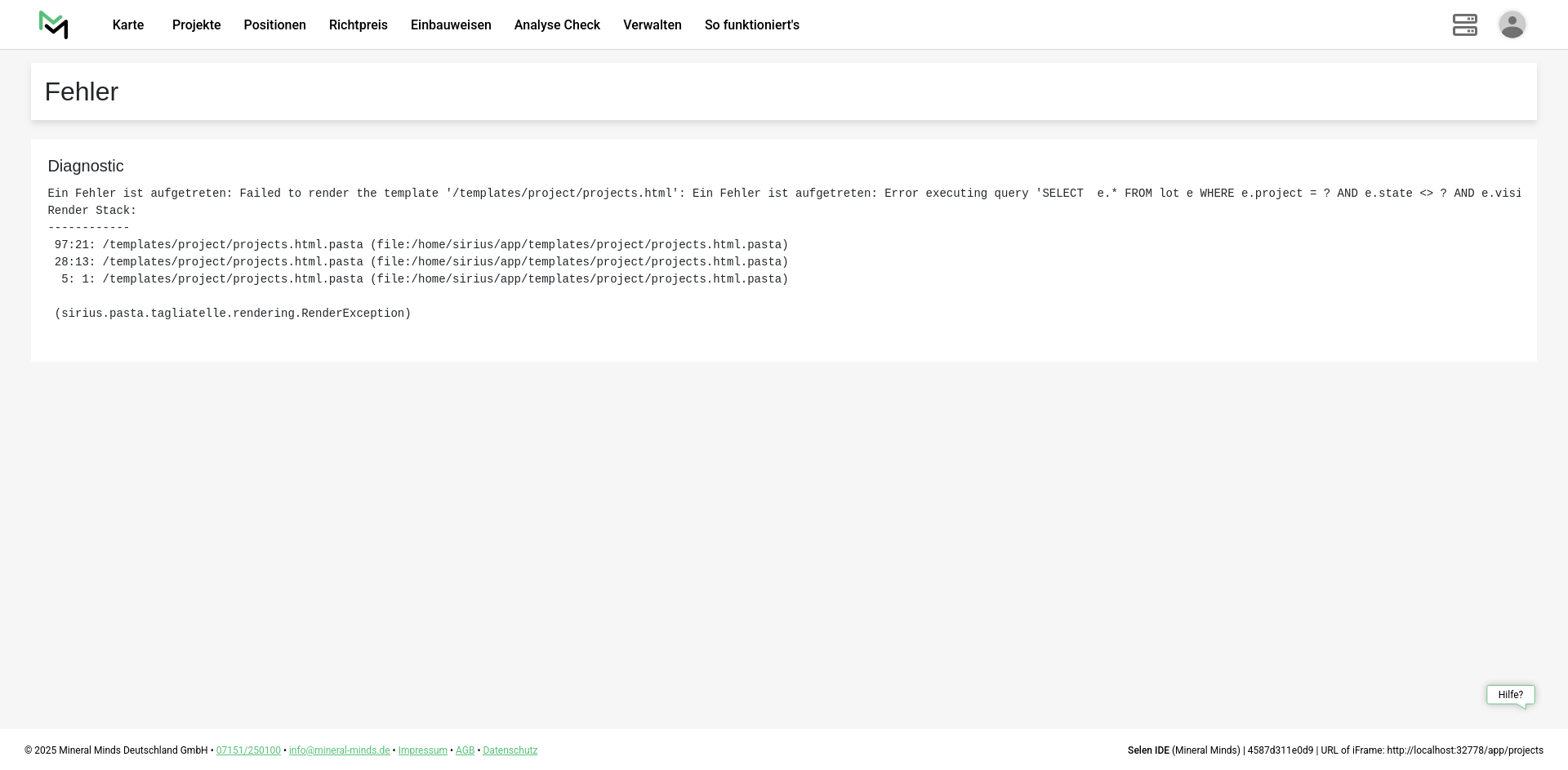The height and width of the screenshot is (770, 1568).
Task: Click the info@mineral-minds.de email link
Action: [x=339, y=750]
